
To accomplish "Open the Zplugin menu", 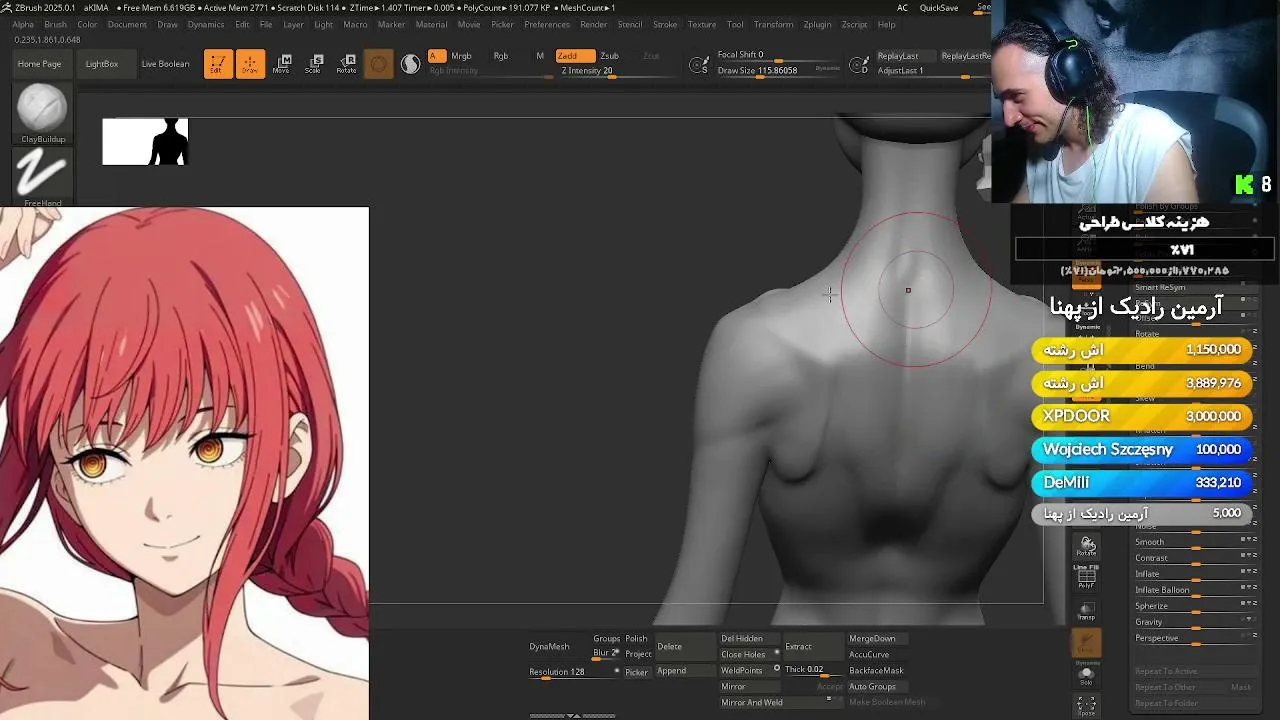I will (x=817, y=24).
